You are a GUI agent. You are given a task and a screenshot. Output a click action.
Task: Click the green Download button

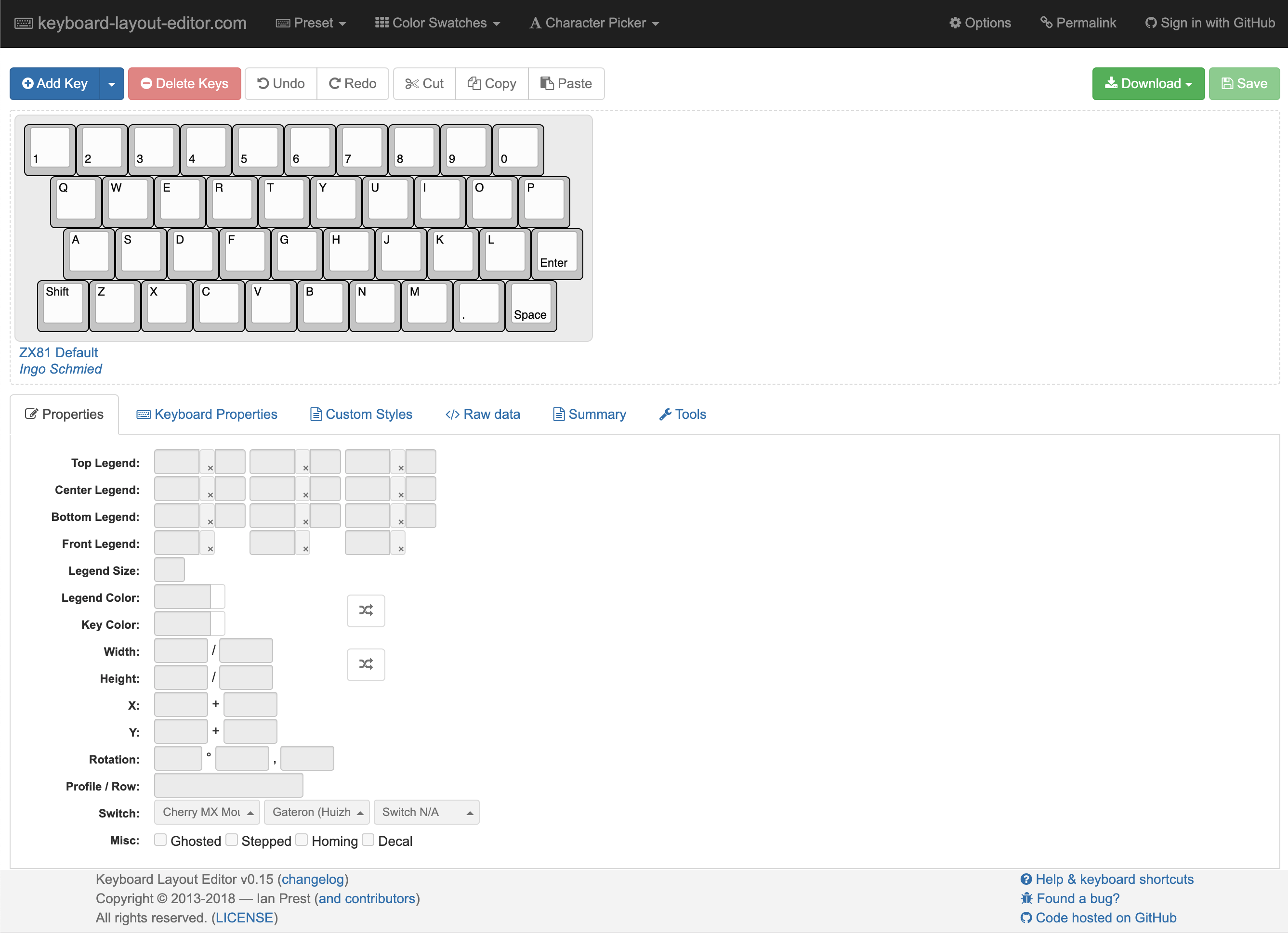point(1148,84)
